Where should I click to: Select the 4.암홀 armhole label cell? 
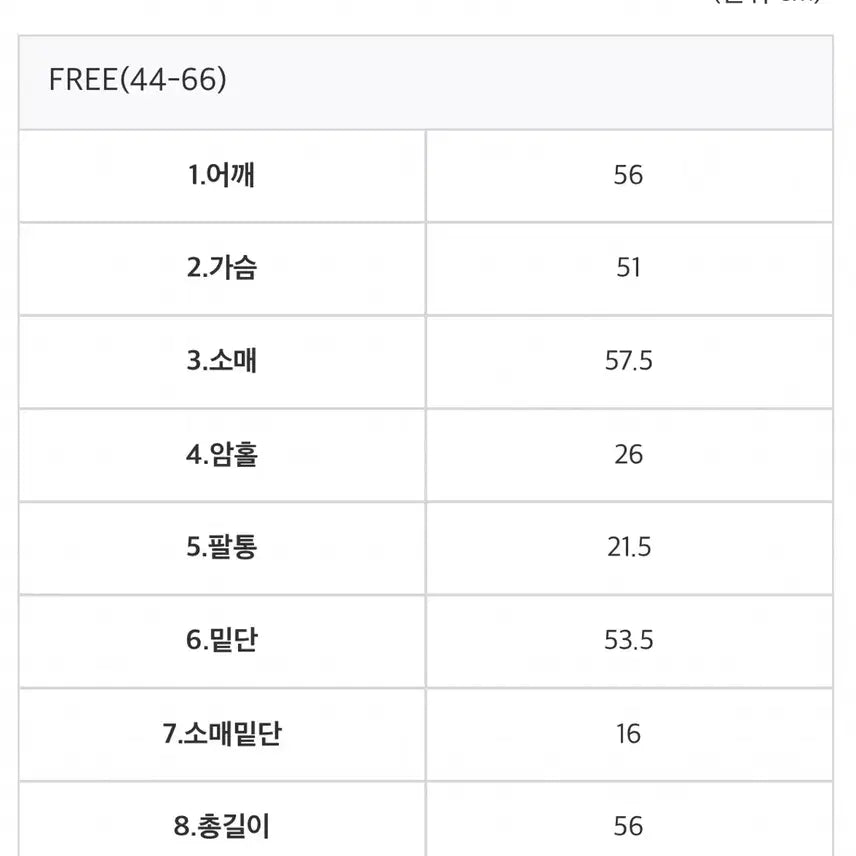tap(222, 455)
